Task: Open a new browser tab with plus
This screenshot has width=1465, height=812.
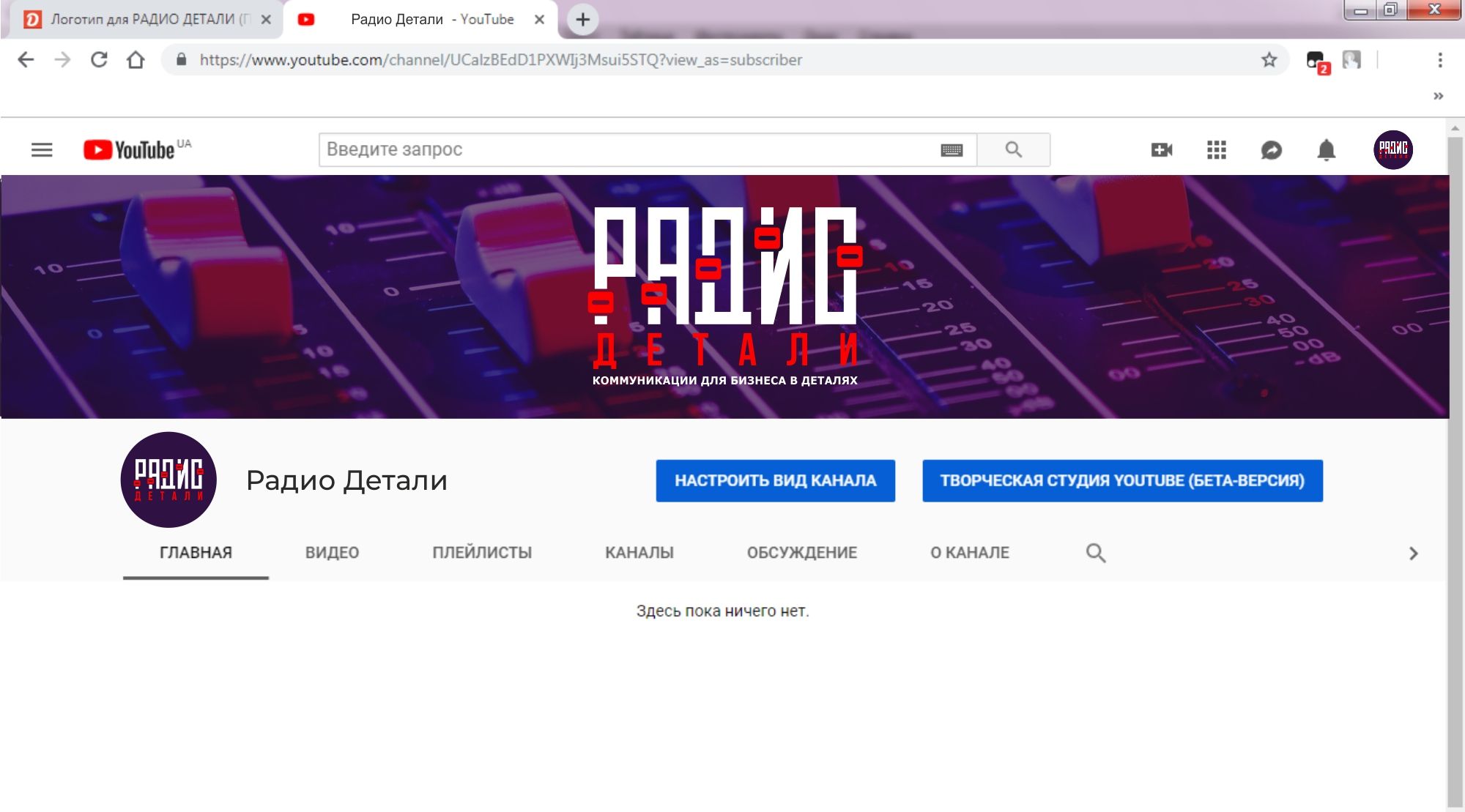Action: pyautogui.click(x=583, y=20)
